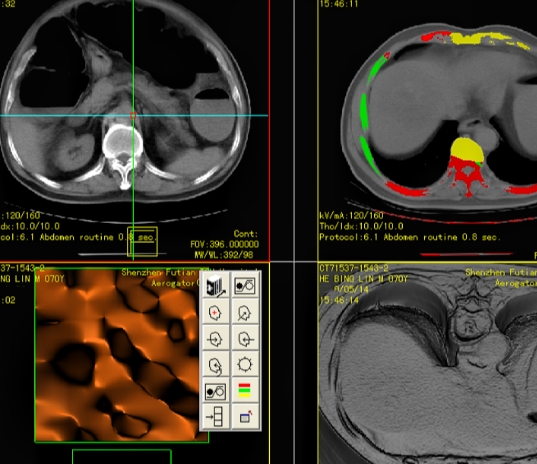Click head icon with left-pointing arrow

pos(245,339)
